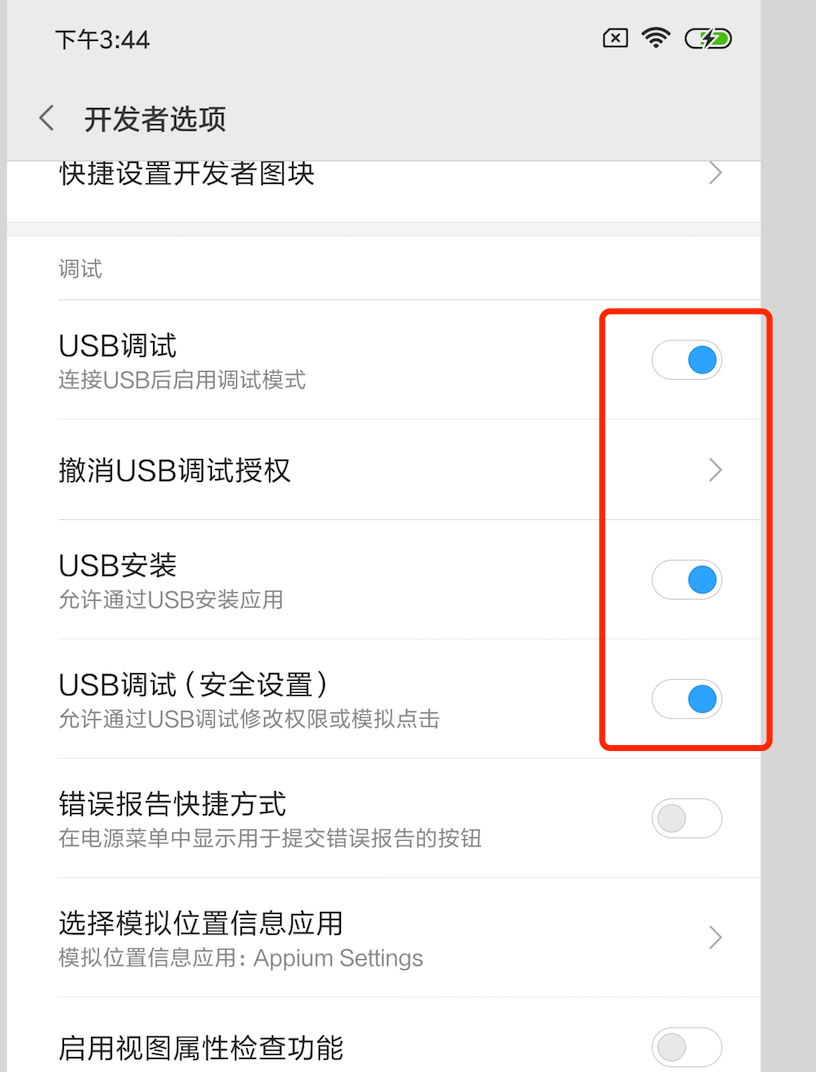Tap the 开发者选项 page title
Screen dimensions: 816x1072
(155, 119)
